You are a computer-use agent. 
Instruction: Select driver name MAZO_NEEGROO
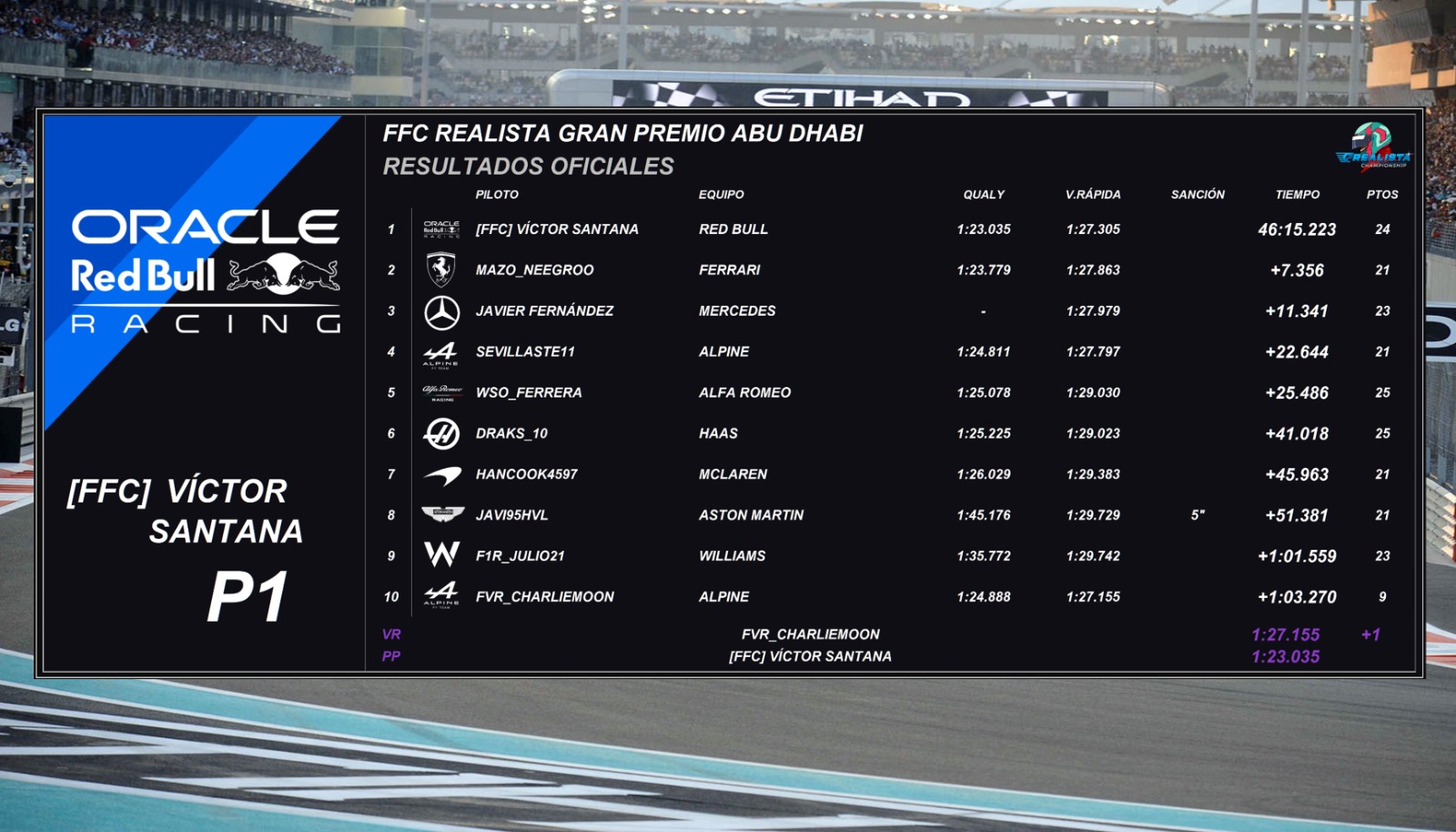pos(534,269)
